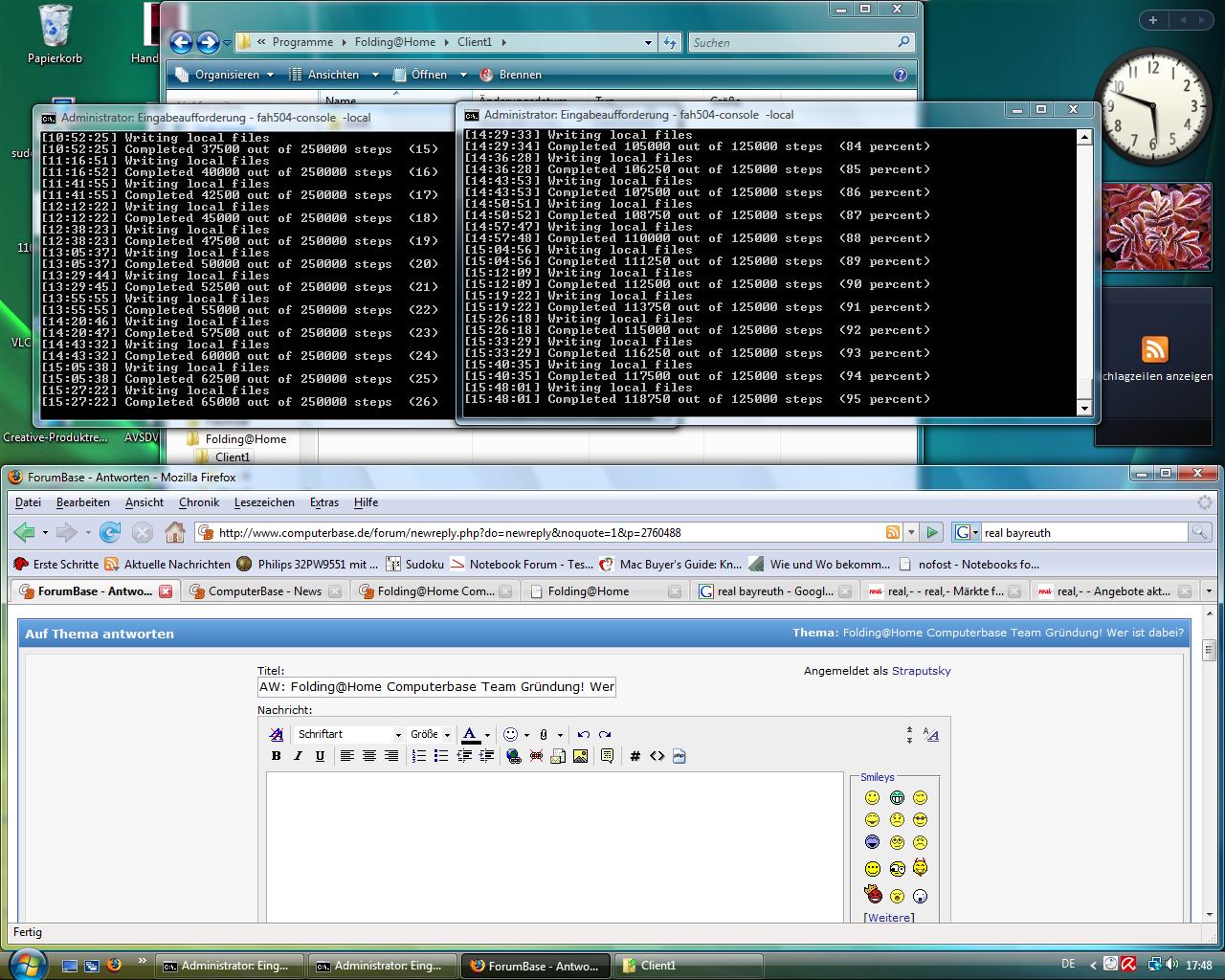Align text left in the editor
The image size is (1225, 980).
click(346, 756)
